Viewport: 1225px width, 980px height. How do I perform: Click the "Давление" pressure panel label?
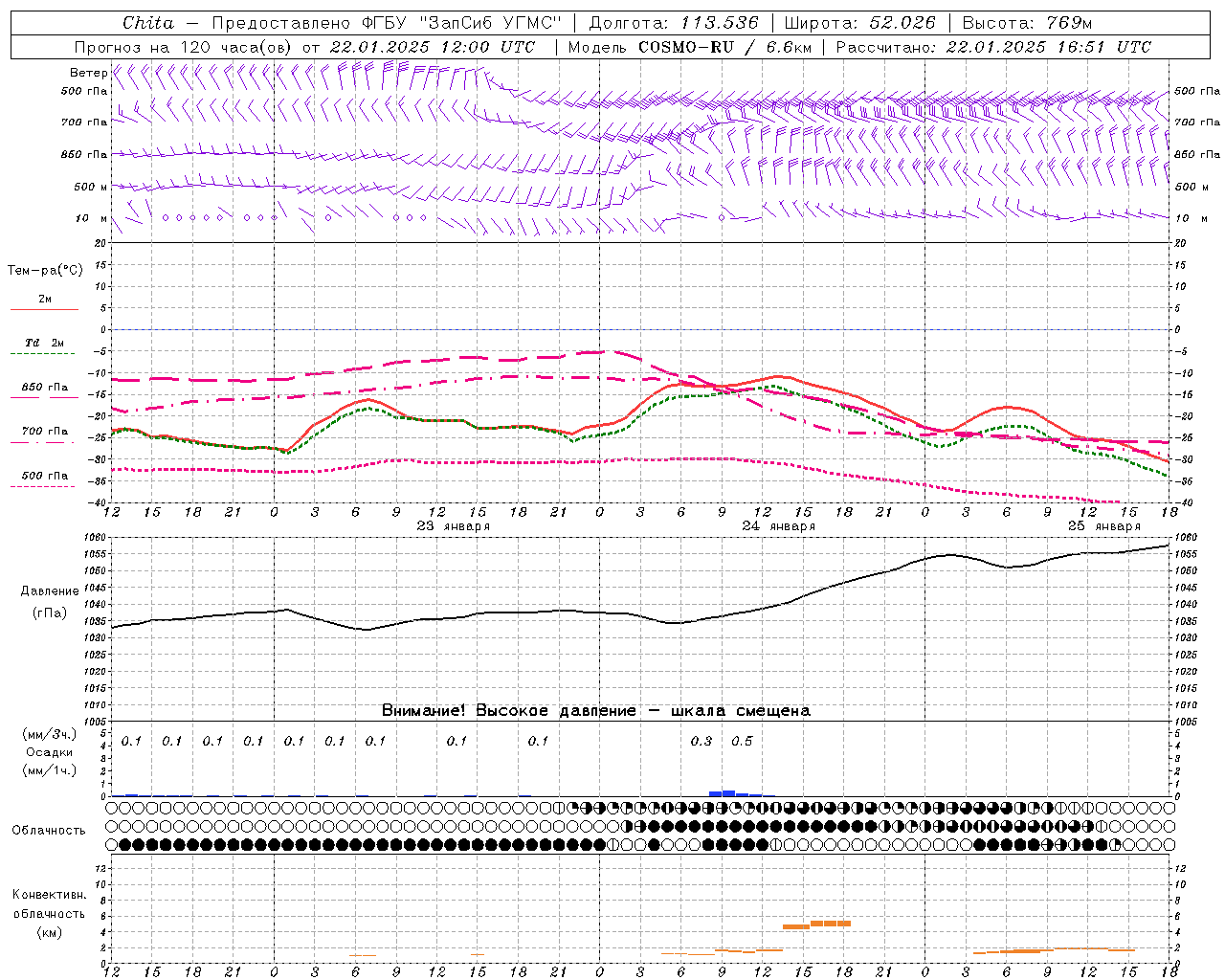tap(49, 591)
